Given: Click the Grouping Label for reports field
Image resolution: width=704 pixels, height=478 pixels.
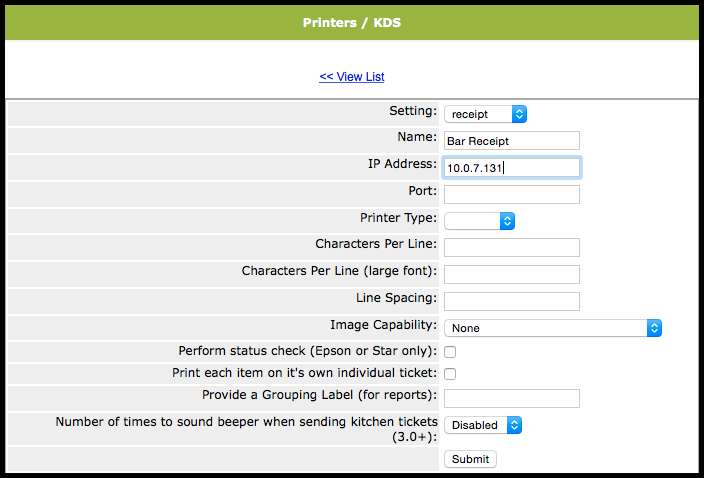Looking at the screenshot, I should [x=511, y=398].
